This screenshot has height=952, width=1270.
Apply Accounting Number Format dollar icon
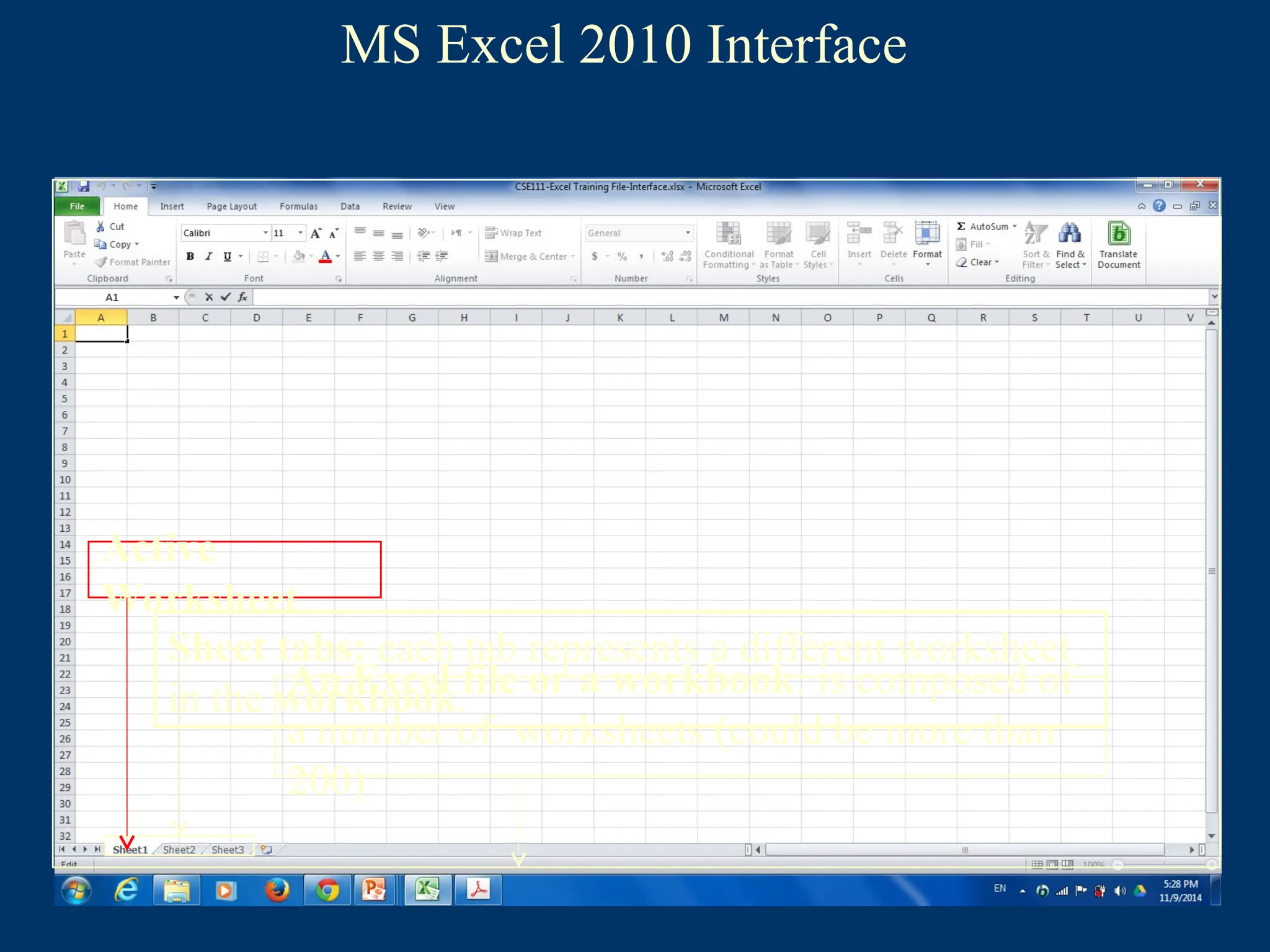(595, 257)
